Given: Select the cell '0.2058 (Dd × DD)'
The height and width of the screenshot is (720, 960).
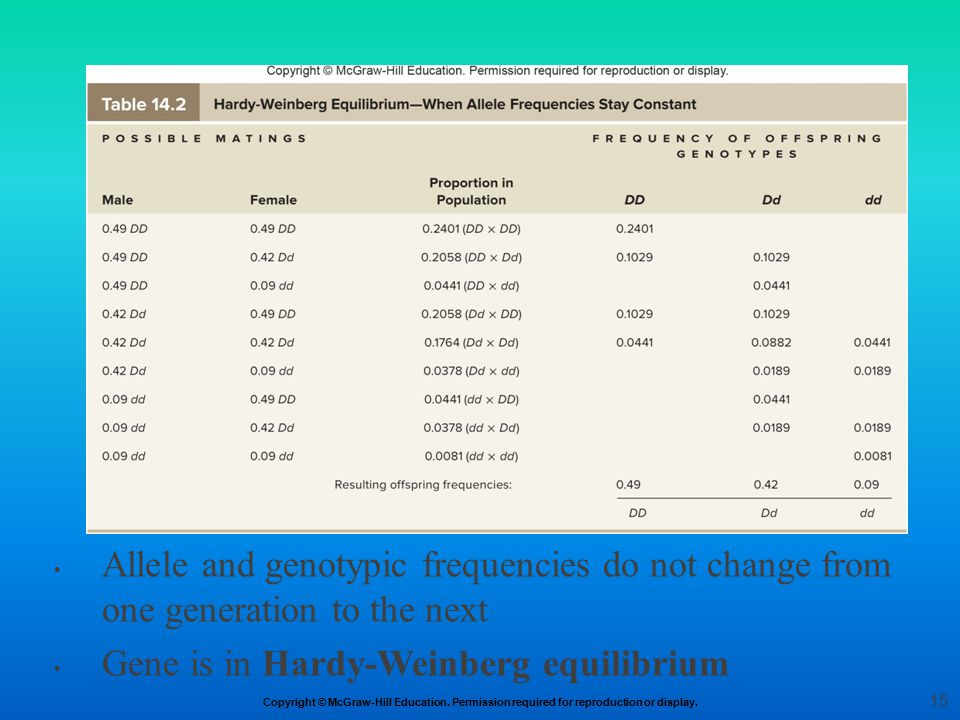Looking at the screenshot, I should click(x=471, y=313).
